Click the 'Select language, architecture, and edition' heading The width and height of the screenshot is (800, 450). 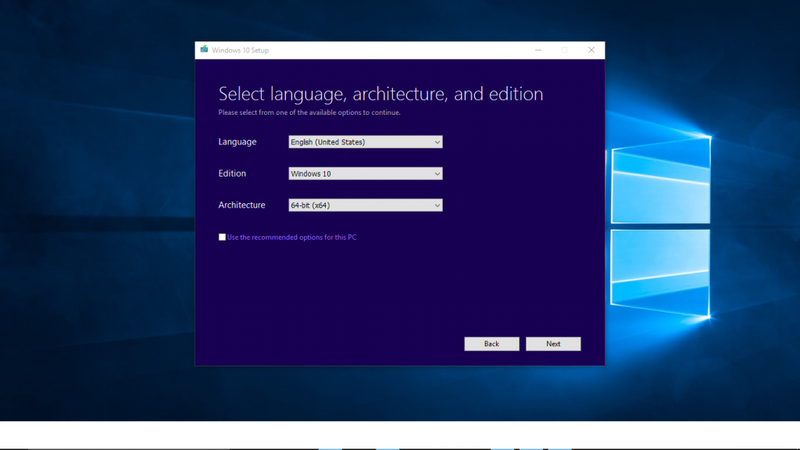[x=381, y=94]
